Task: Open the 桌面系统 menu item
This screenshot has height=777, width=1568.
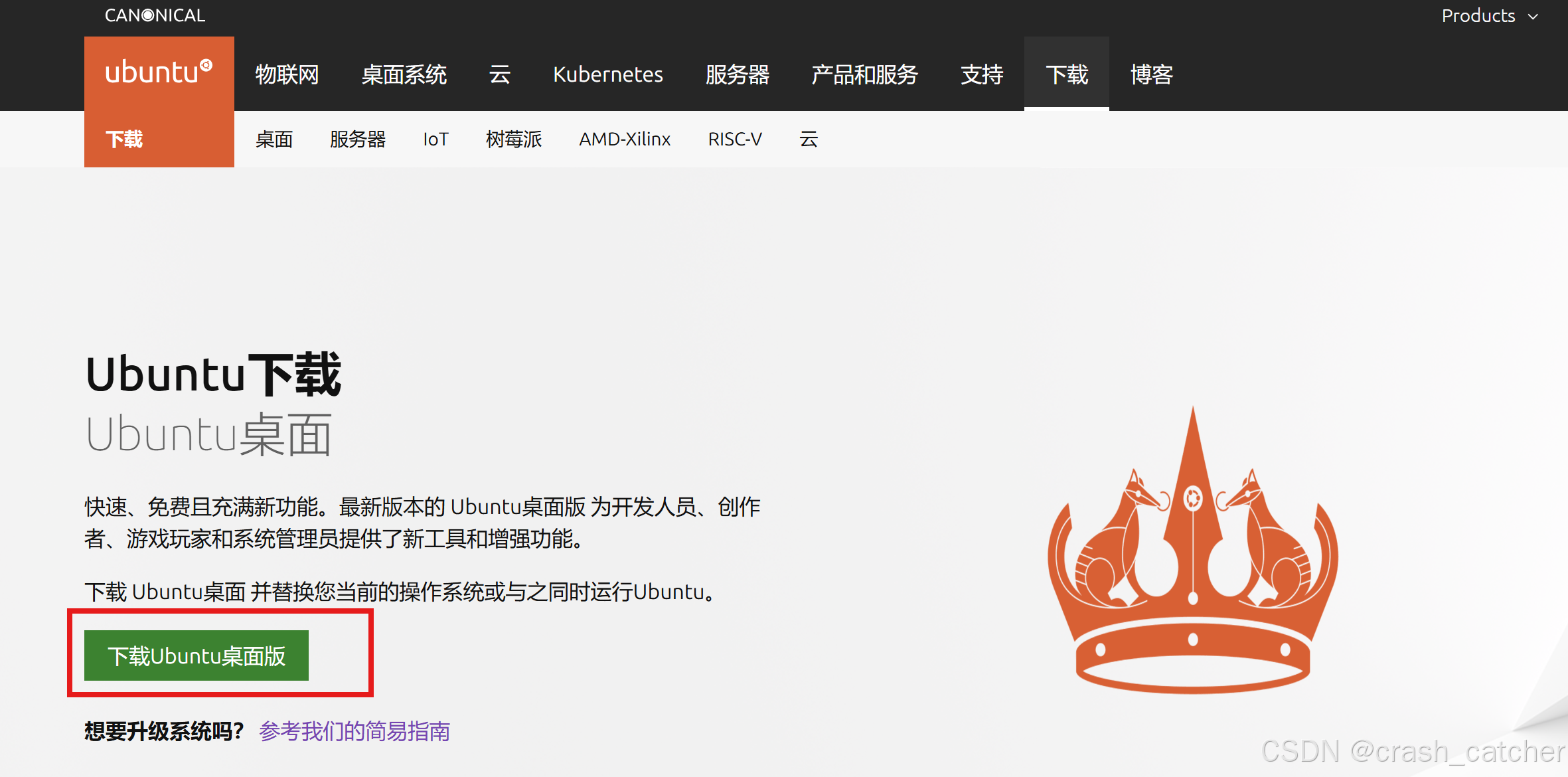Action: point(404,74)
